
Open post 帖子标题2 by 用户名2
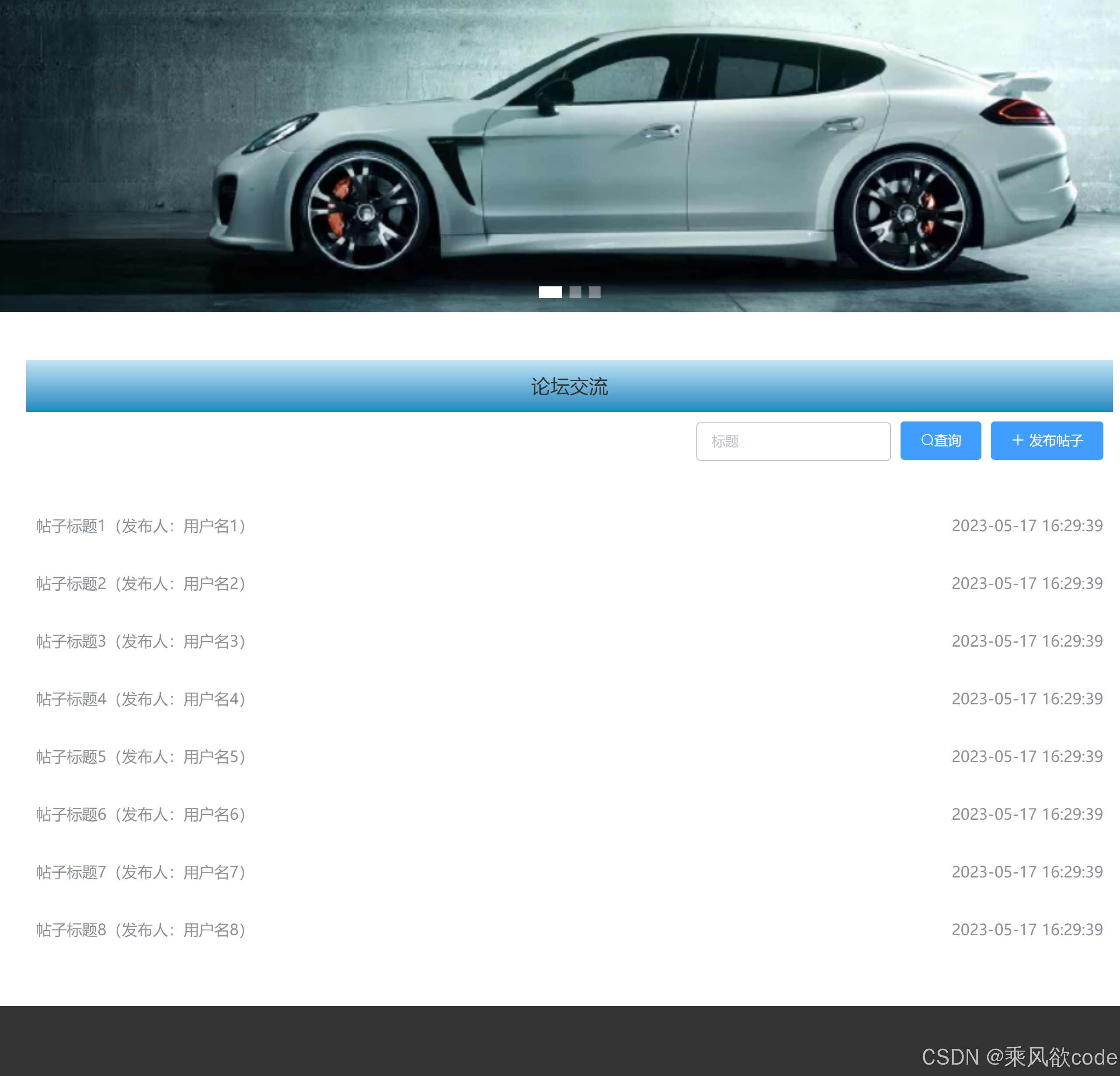141,583
